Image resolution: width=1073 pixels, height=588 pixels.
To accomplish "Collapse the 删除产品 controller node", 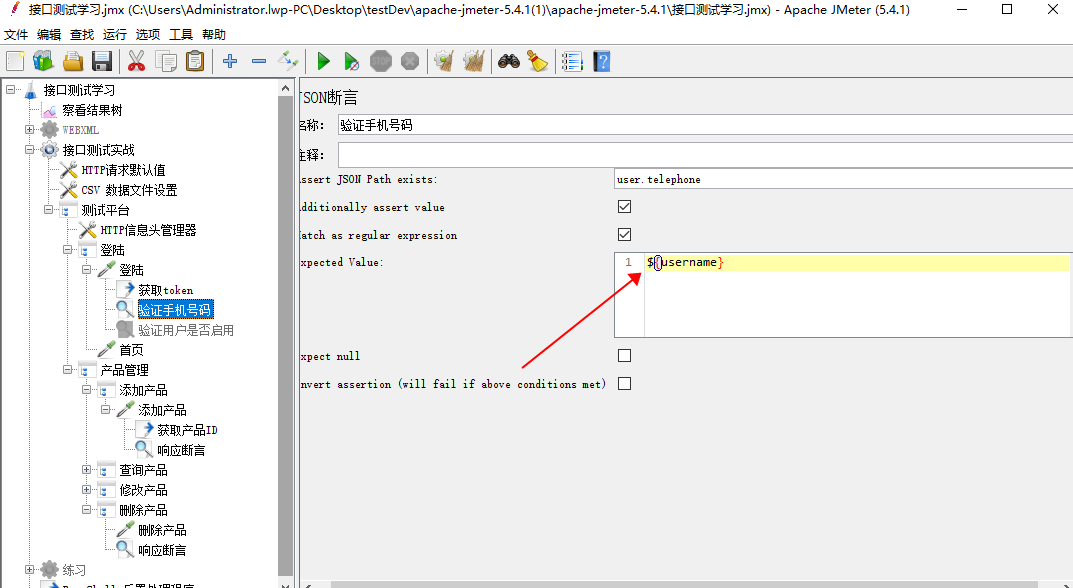I will (x=86, y=509).
